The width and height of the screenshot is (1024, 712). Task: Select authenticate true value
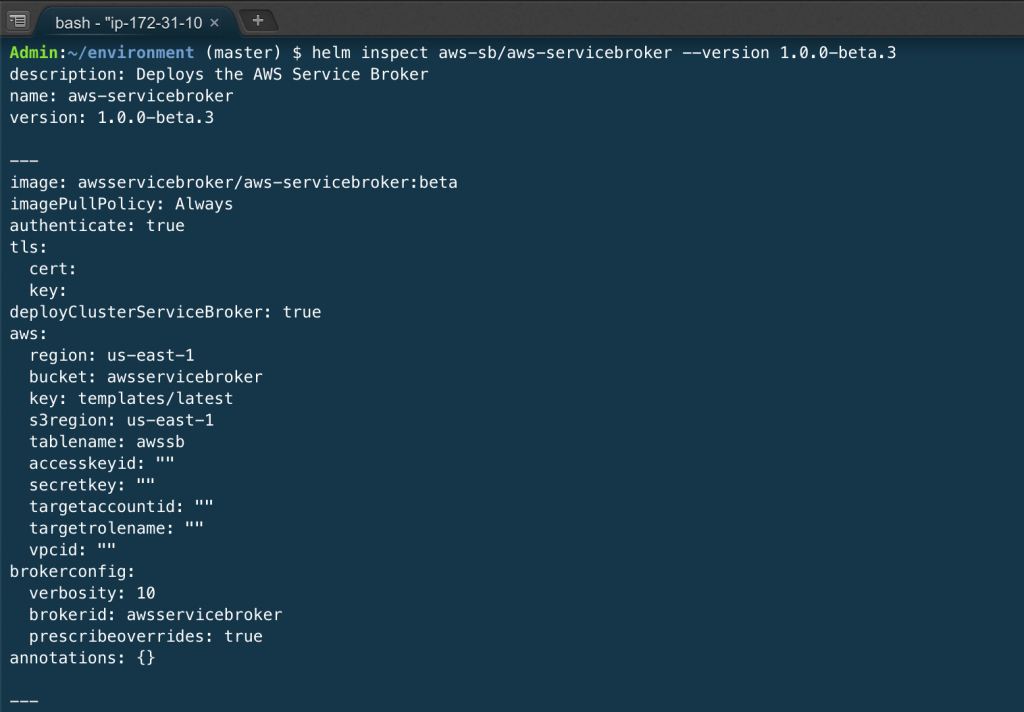[163, 225]
